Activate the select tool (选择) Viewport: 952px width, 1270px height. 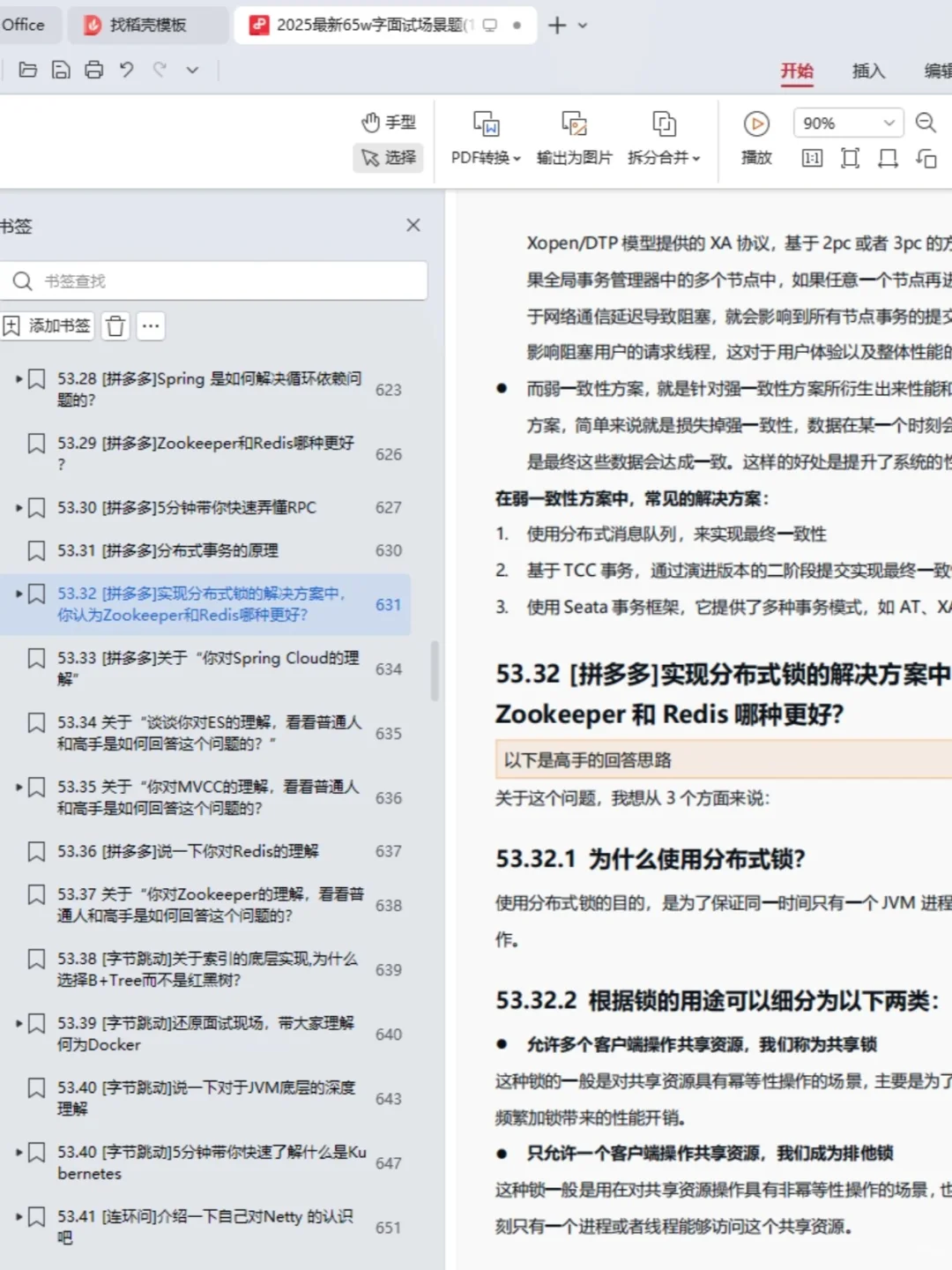coord(389,157)
